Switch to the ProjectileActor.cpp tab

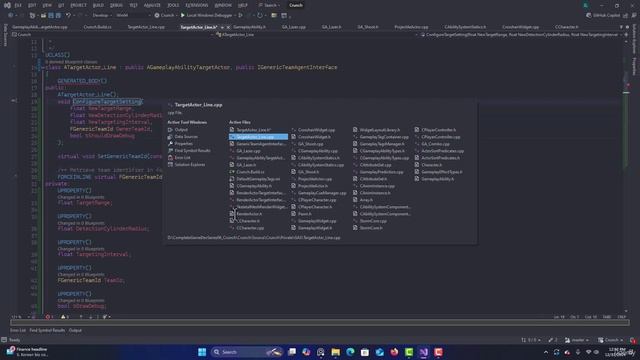click(x=411, y=27)
